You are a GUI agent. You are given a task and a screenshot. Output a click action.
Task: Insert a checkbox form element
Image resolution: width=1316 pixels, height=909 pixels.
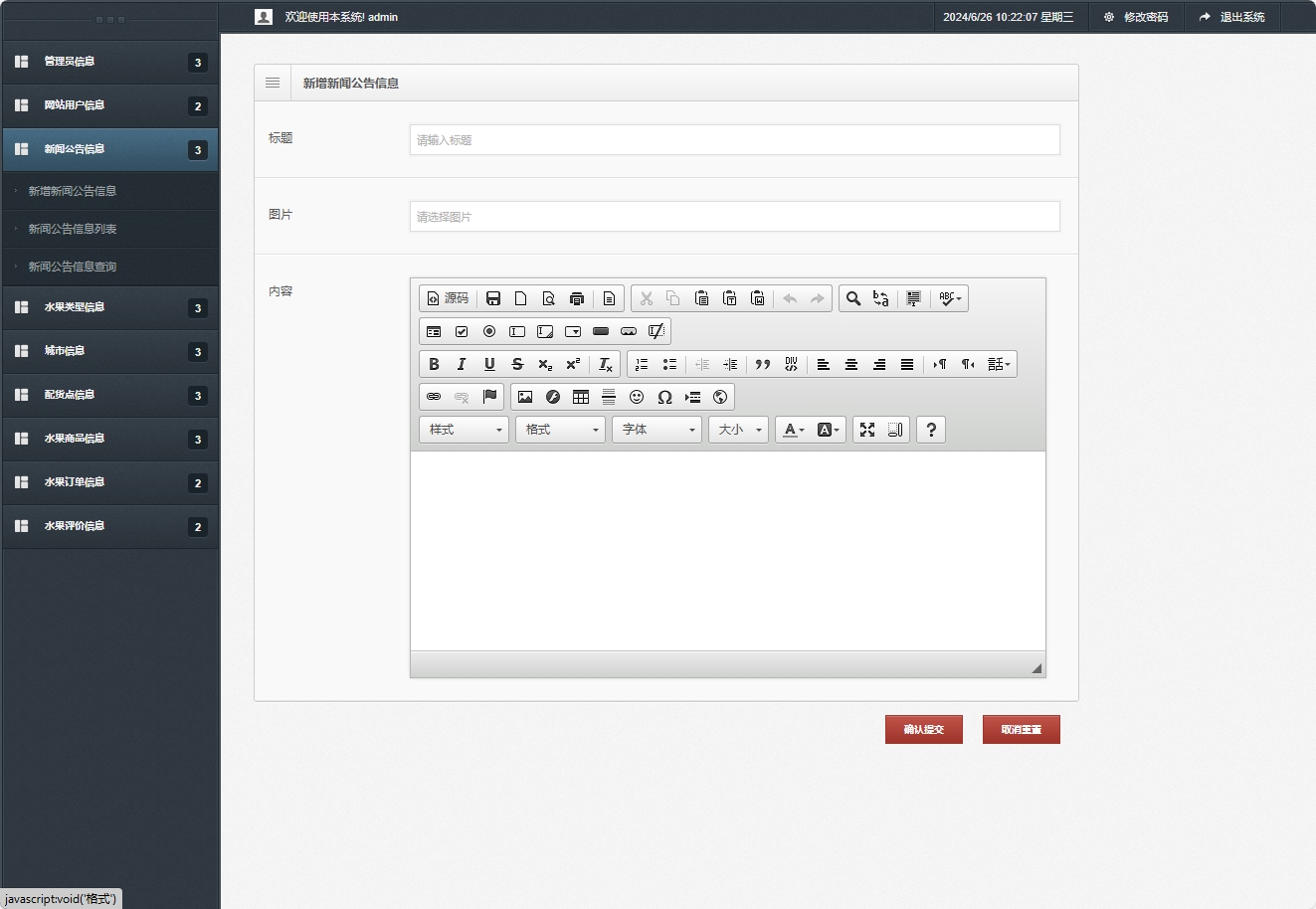(x=462, y=331)
